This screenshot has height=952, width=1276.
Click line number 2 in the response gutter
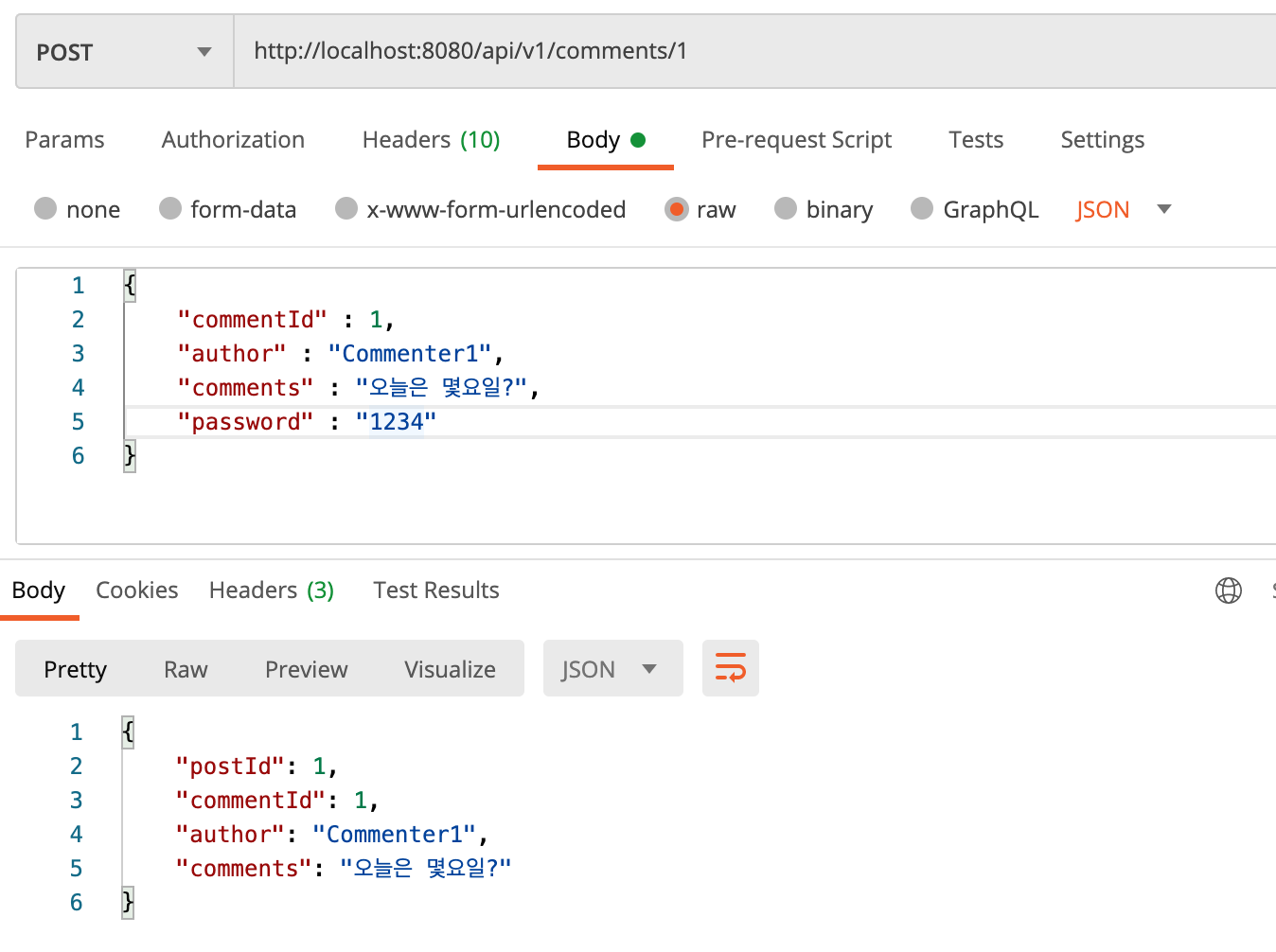tap(76, 767)
